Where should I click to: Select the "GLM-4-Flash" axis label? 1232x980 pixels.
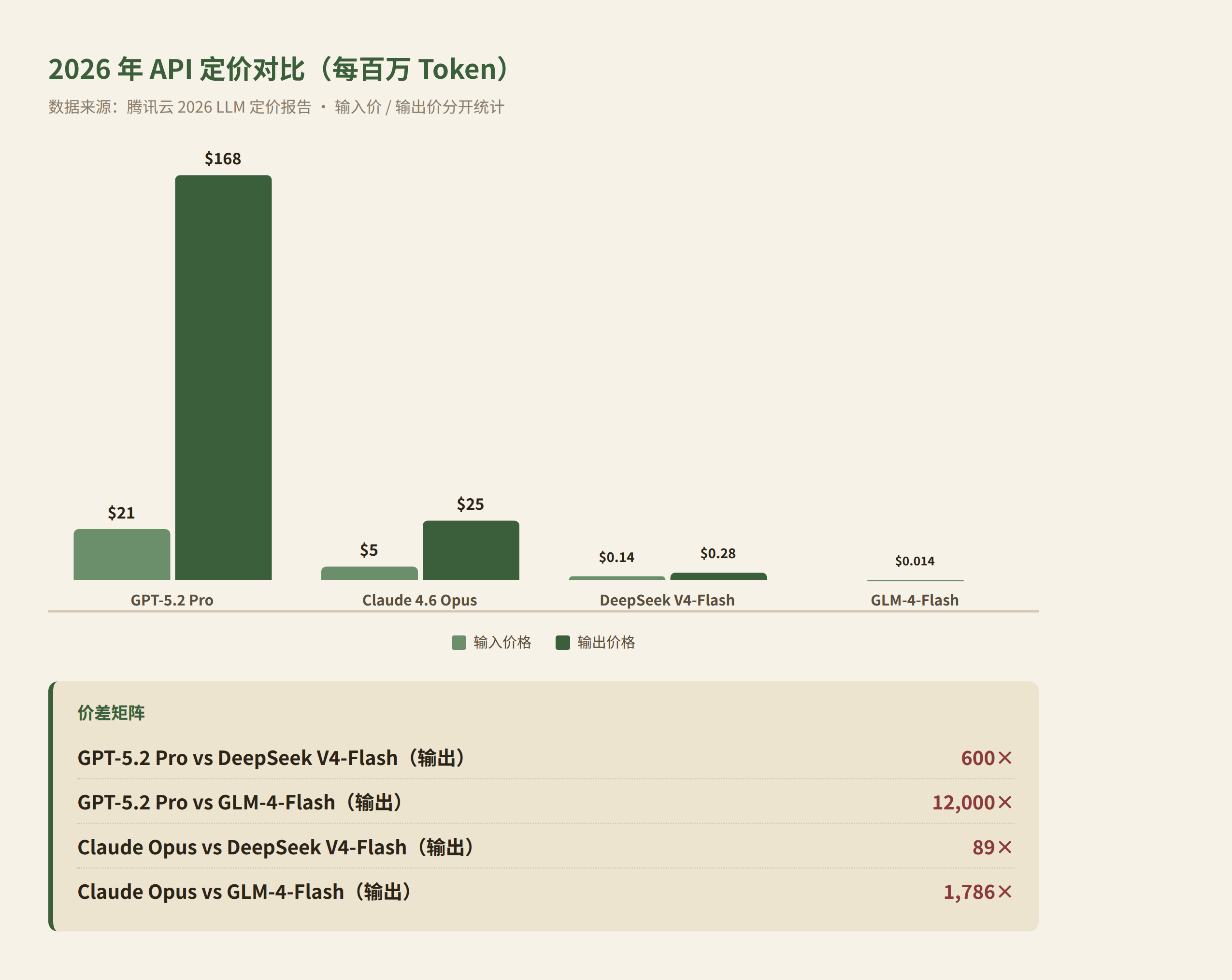(x=915, y=600)
